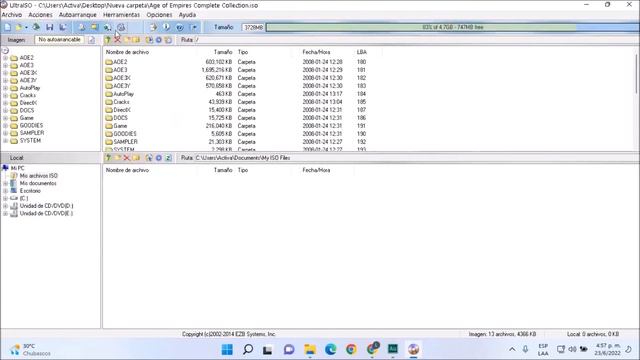
Task: Select the GOODIES row in the file list
Action: point(236,134)
